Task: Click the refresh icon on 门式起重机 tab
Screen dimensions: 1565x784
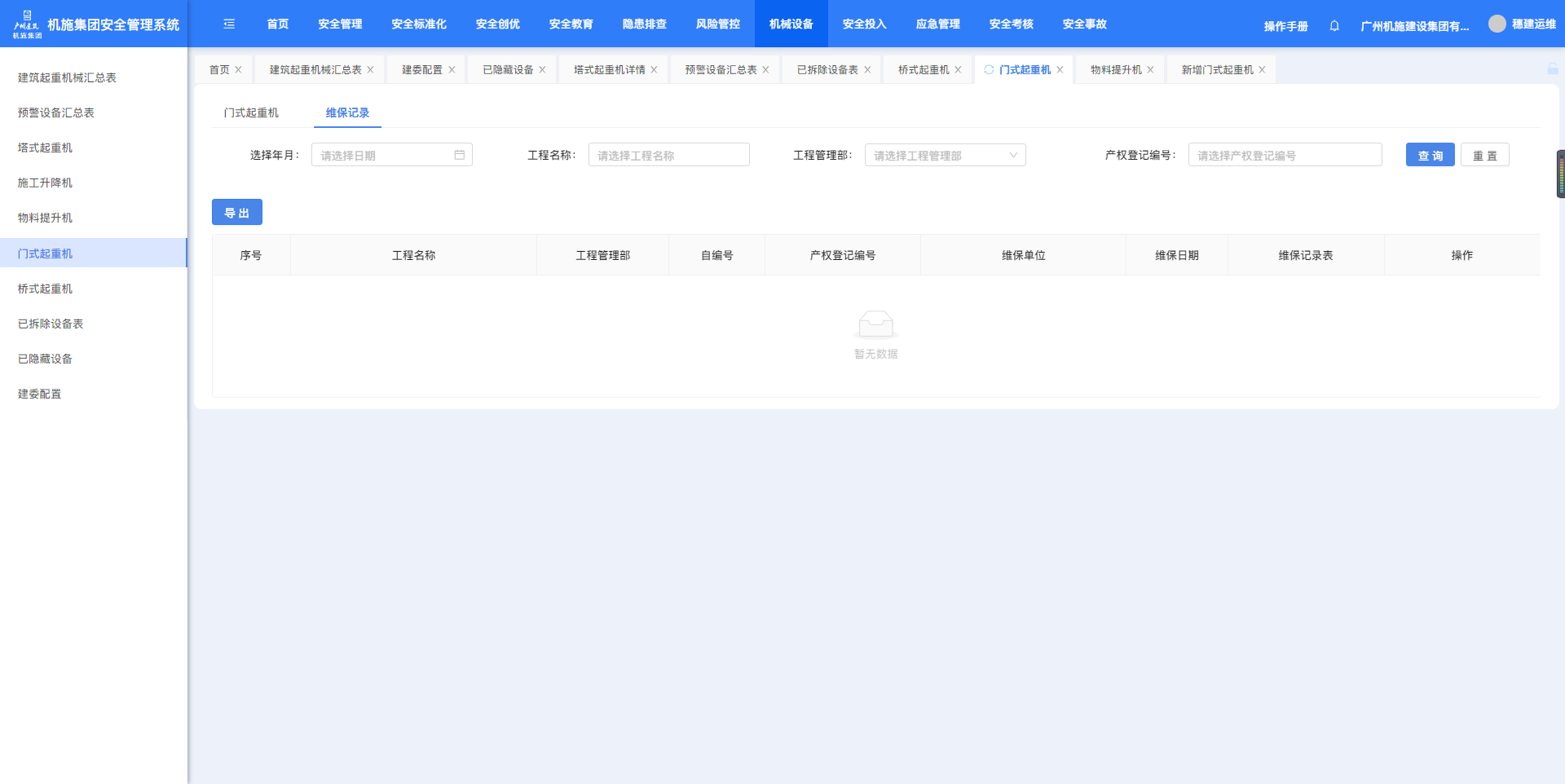Action: [989, 70]
